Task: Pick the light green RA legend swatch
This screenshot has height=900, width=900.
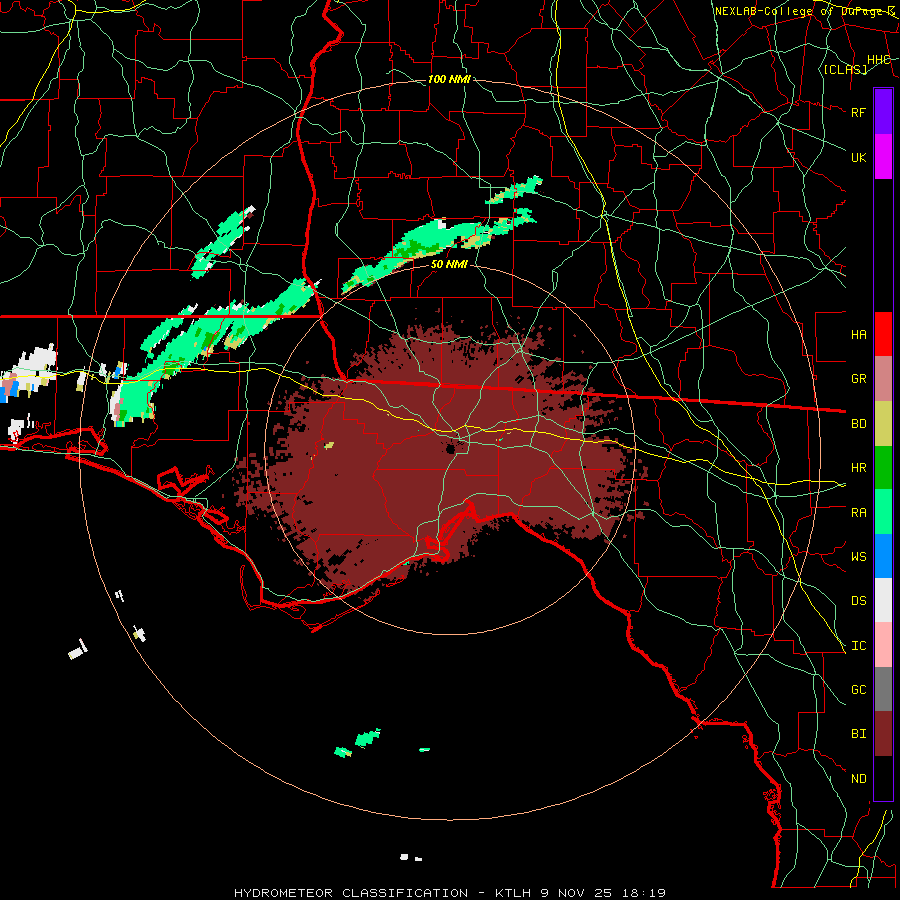Action: 883,512
